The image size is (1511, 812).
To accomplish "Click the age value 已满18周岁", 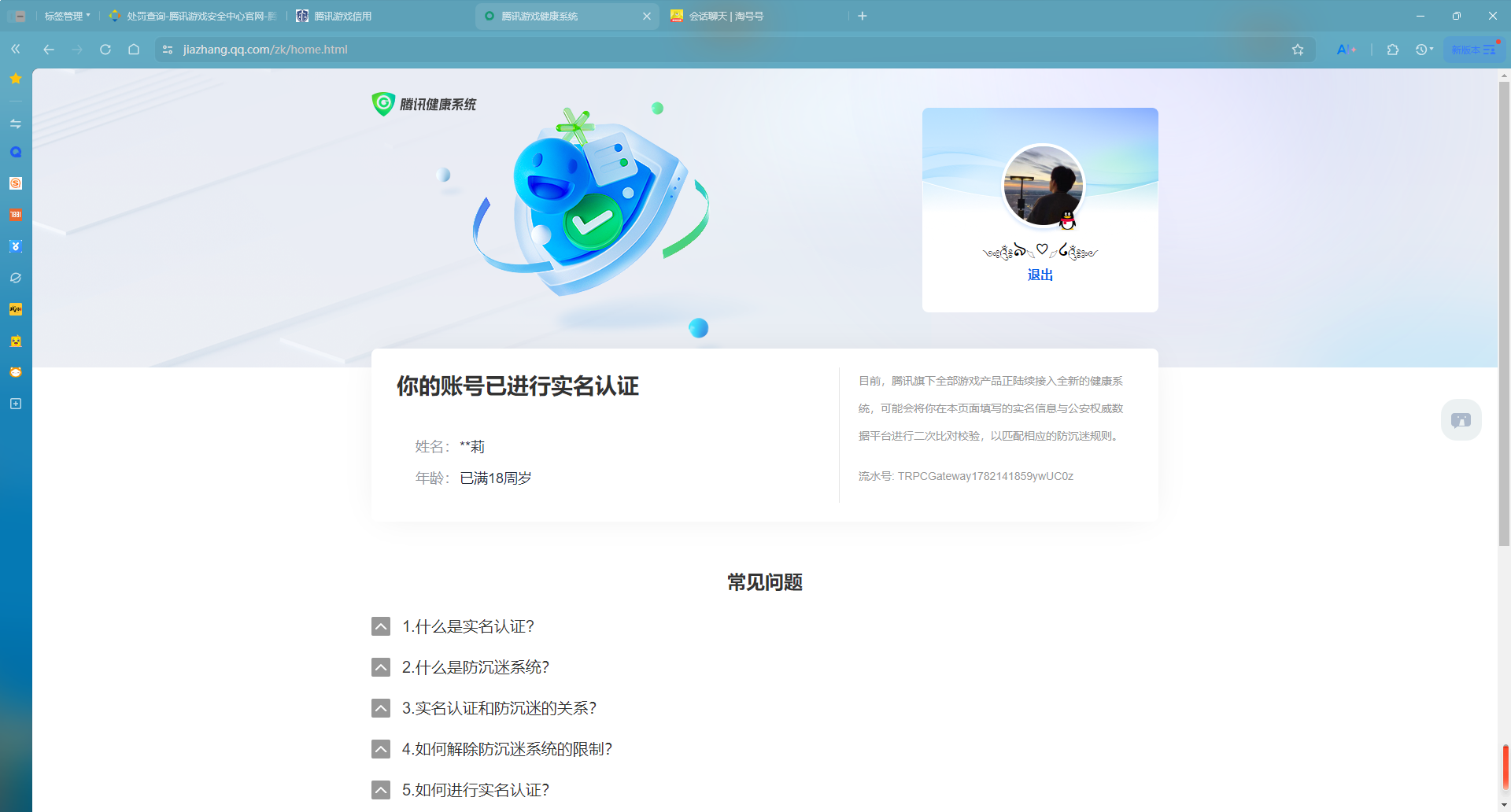I will [x=496, y=478].
